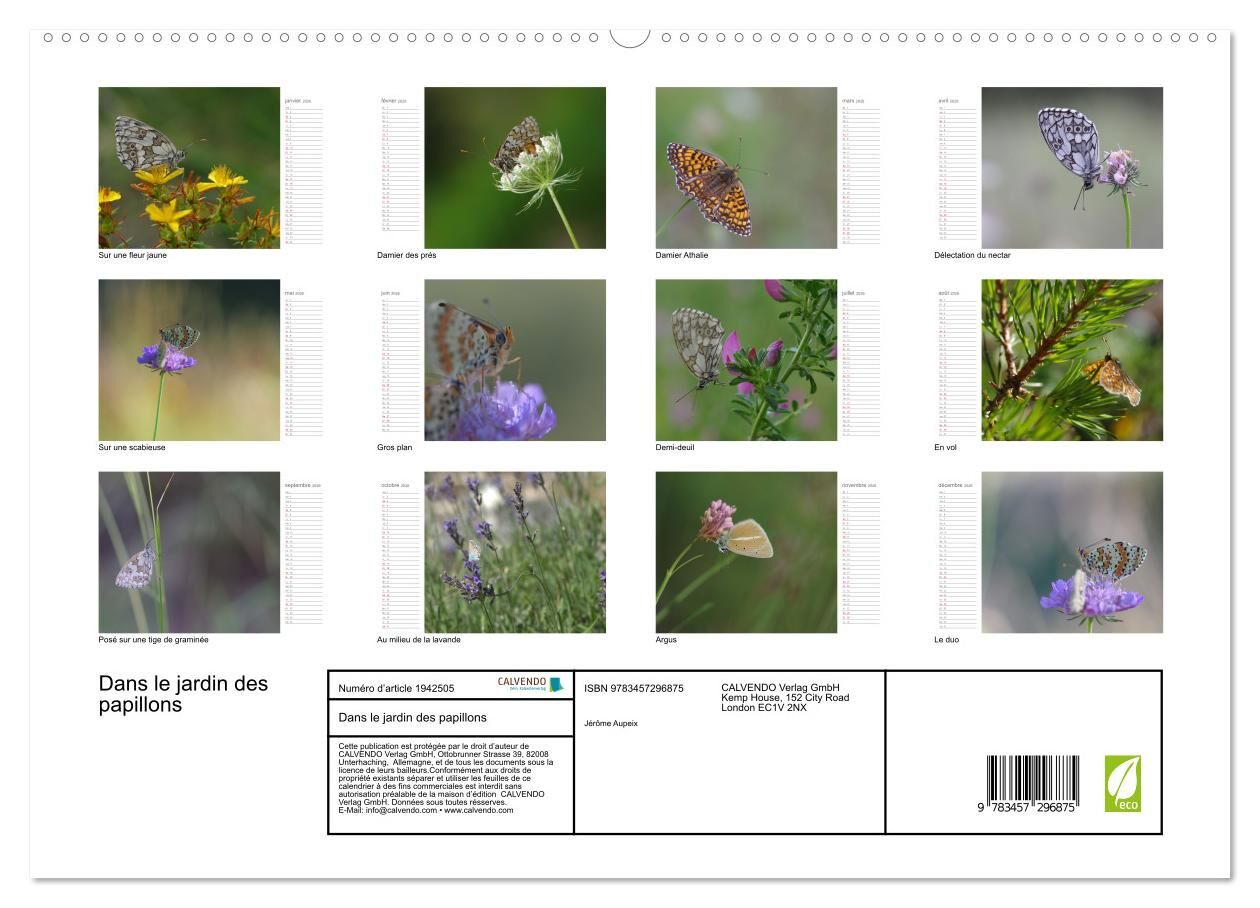Viewport: 1260px width, 908px height.
Task: Click the green eco leaf logo
Action: pyautogui.click(x=1122, y=783)
